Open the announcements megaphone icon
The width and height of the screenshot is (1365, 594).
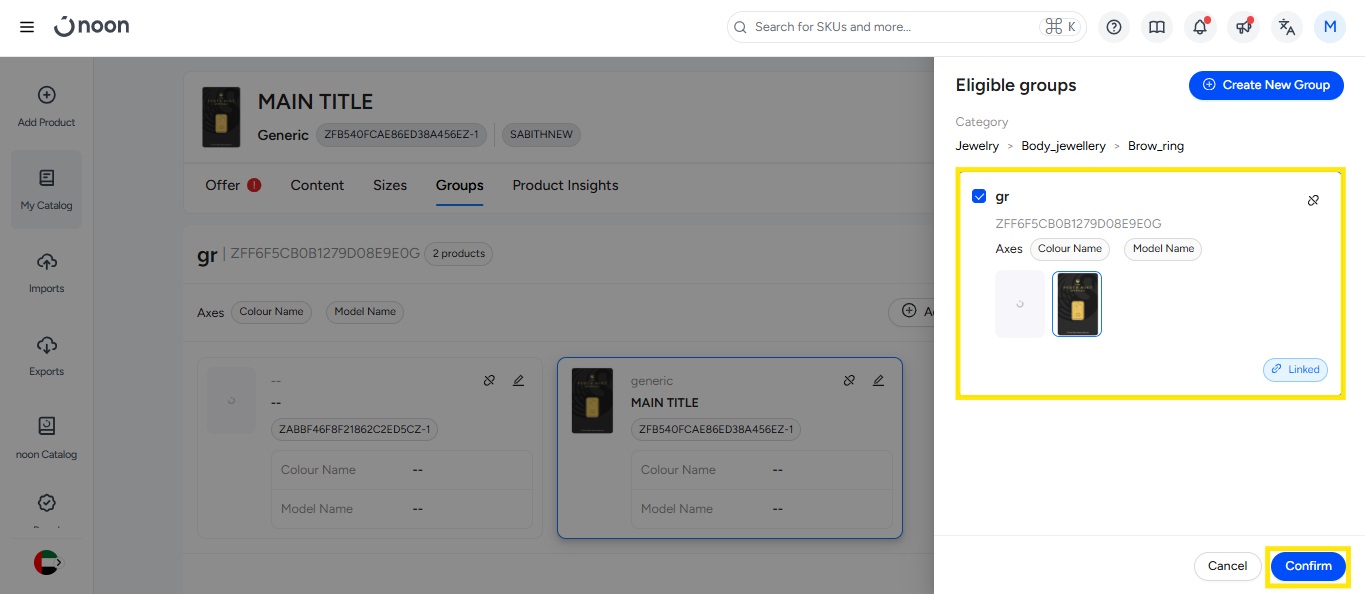click(1243, 27)
